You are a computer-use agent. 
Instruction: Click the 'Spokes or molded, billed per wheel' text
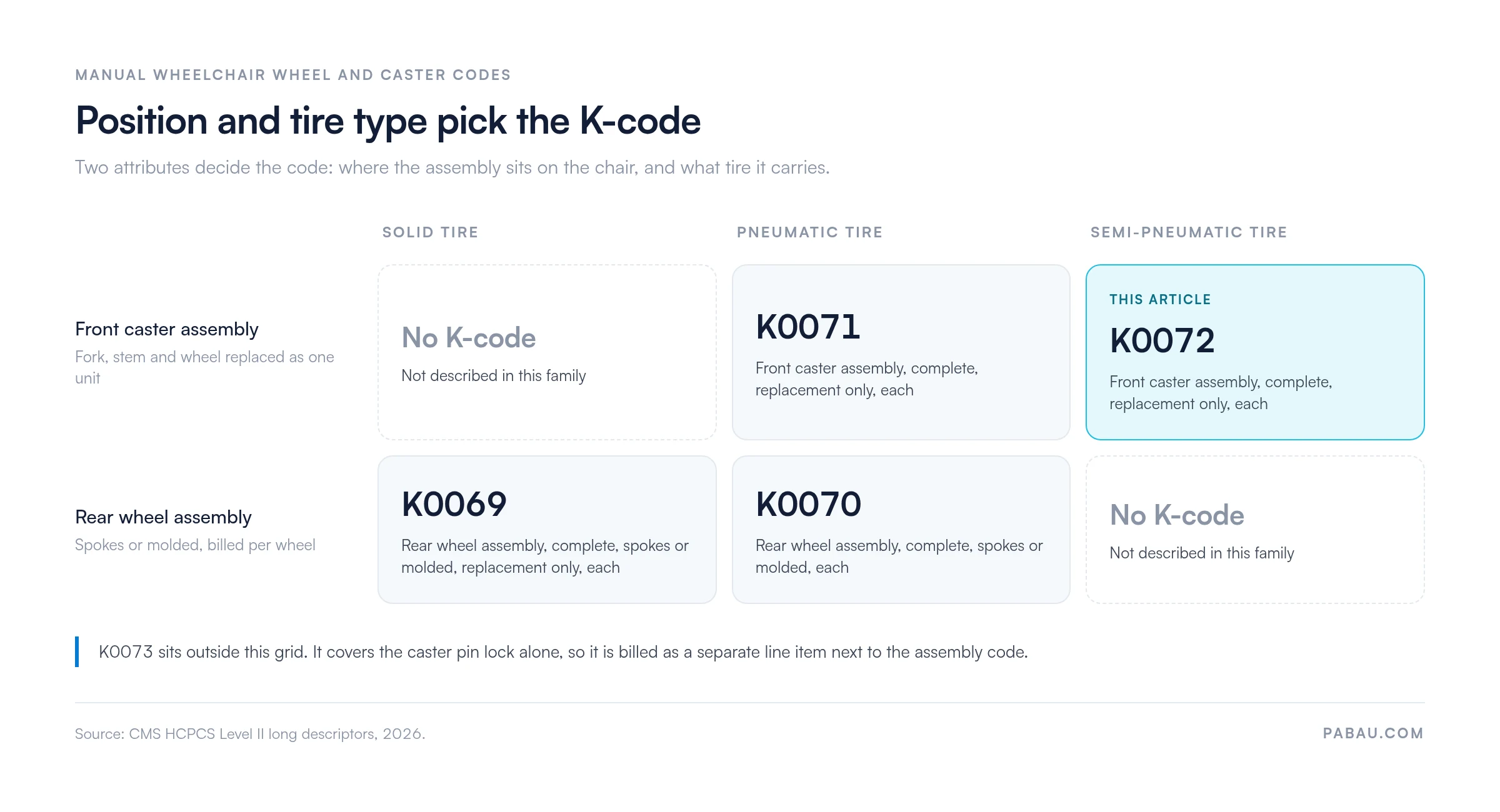[195, 545]
